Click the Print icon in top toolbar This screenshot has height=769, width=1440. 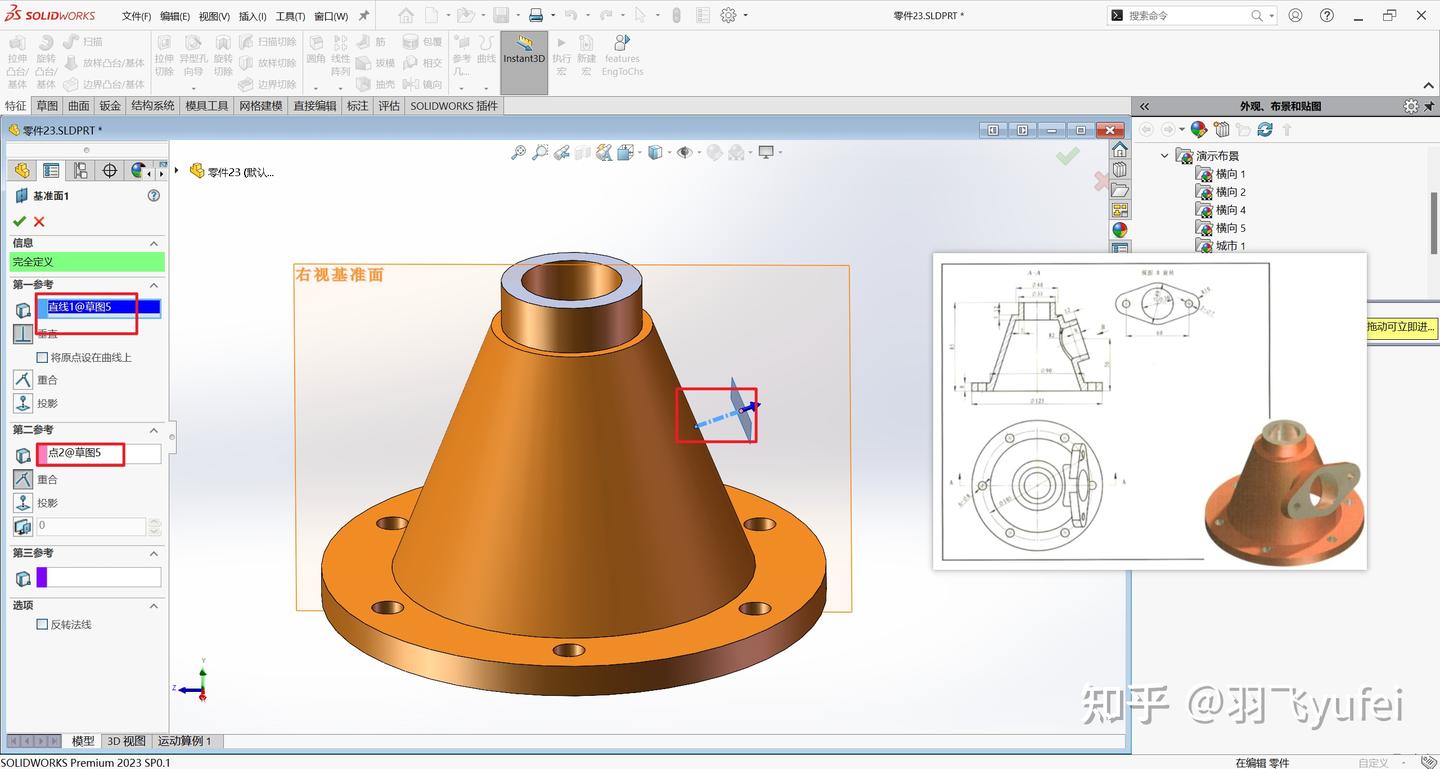[x=535, y=15]
